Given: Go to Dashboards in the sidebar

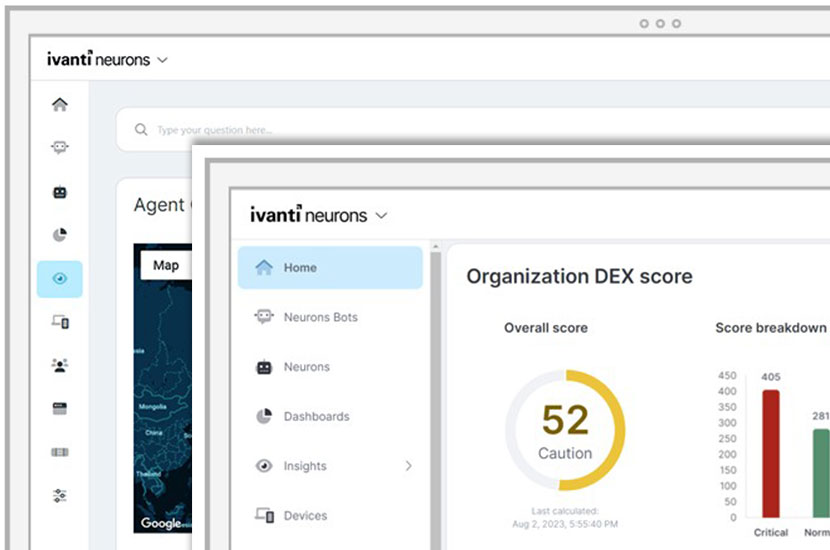Looking at the screenshot, I should pos(316,416).
